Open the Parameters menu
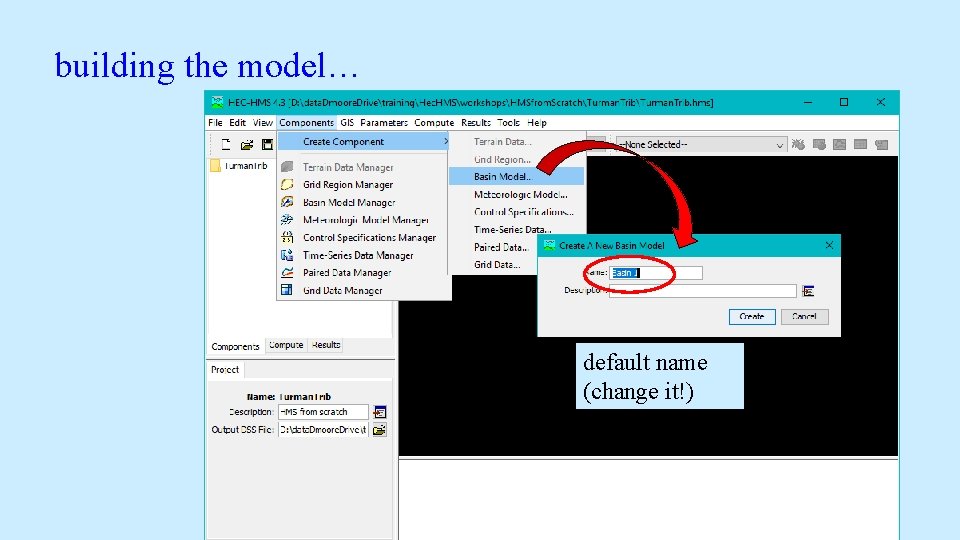This screenshot has width=960, height=540. click(x=384, y=122)
